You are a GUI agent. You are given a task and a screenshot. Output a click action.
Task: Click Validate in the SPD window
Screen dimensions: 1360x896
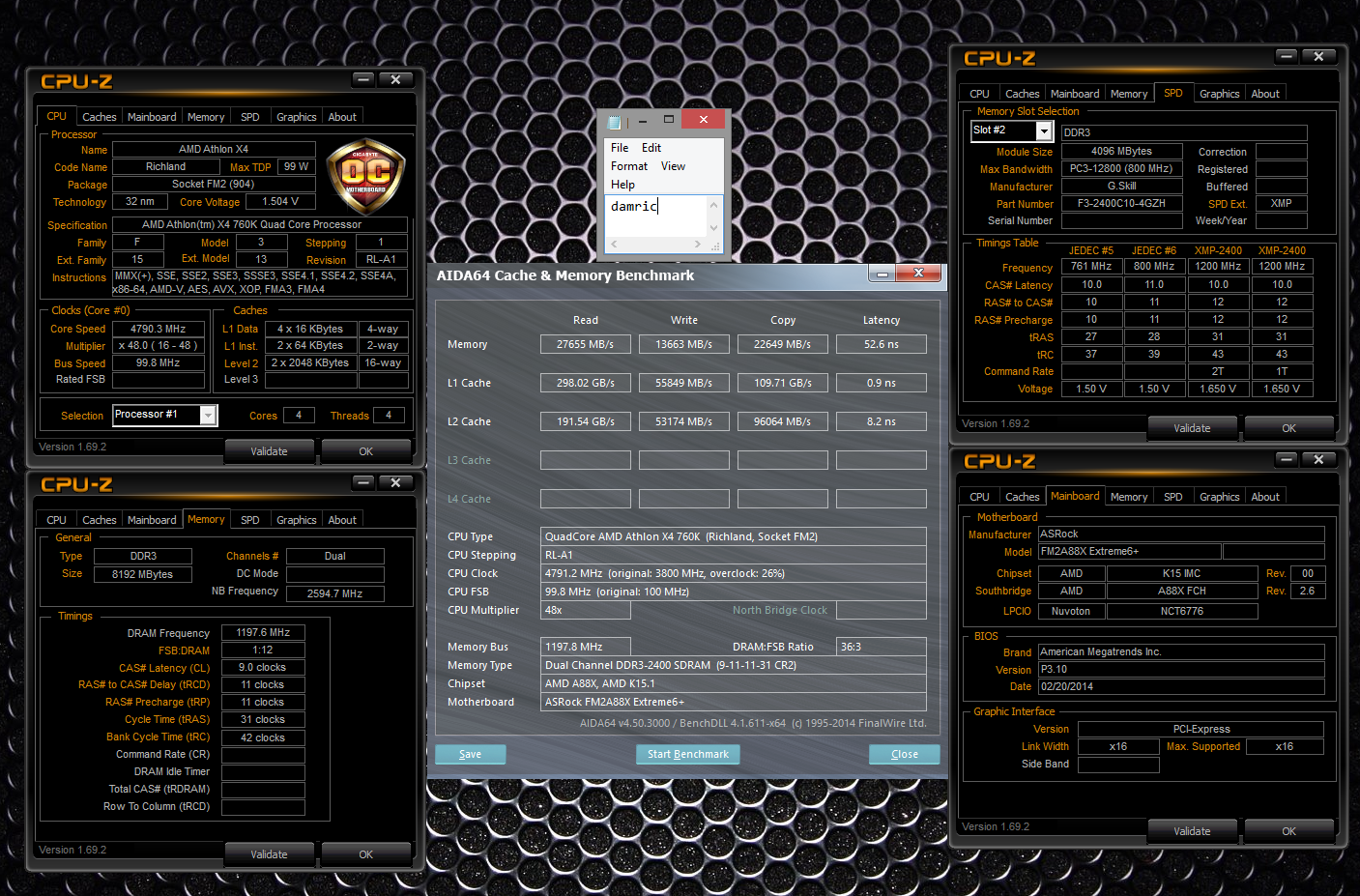pyautogui.click(x=1192, y=428)
